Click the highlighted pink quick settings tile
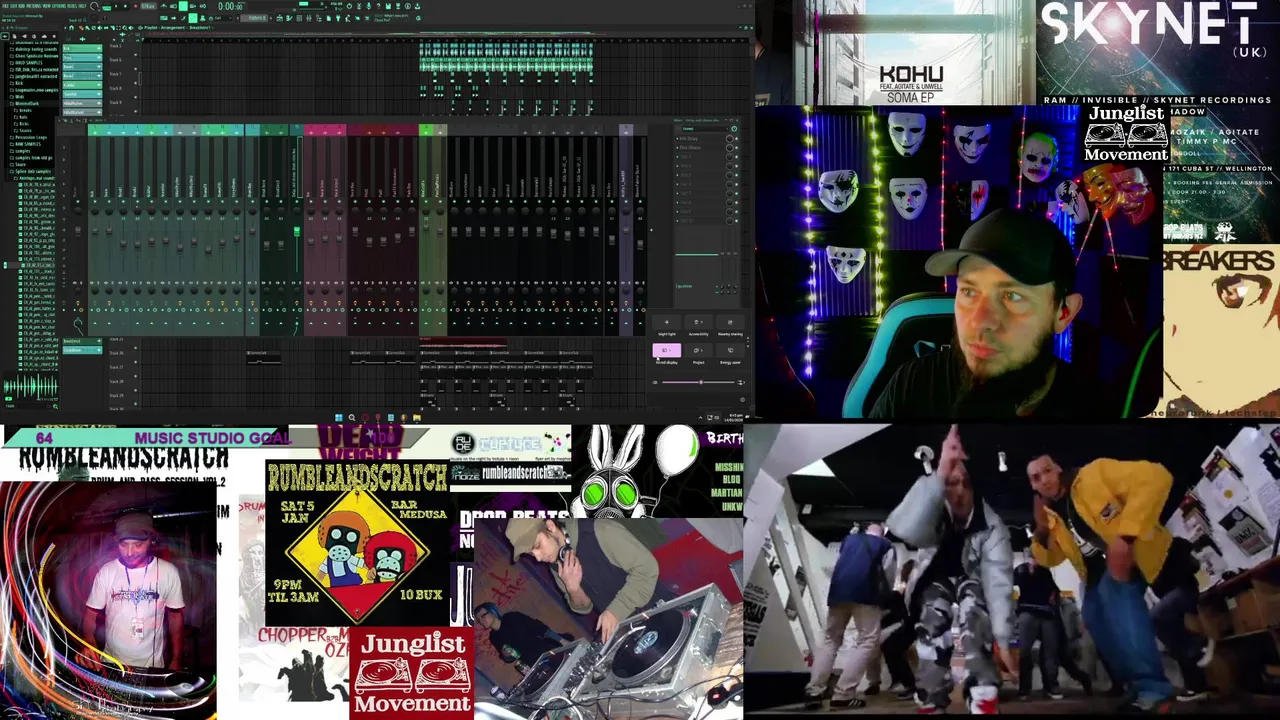 point(667,350)
